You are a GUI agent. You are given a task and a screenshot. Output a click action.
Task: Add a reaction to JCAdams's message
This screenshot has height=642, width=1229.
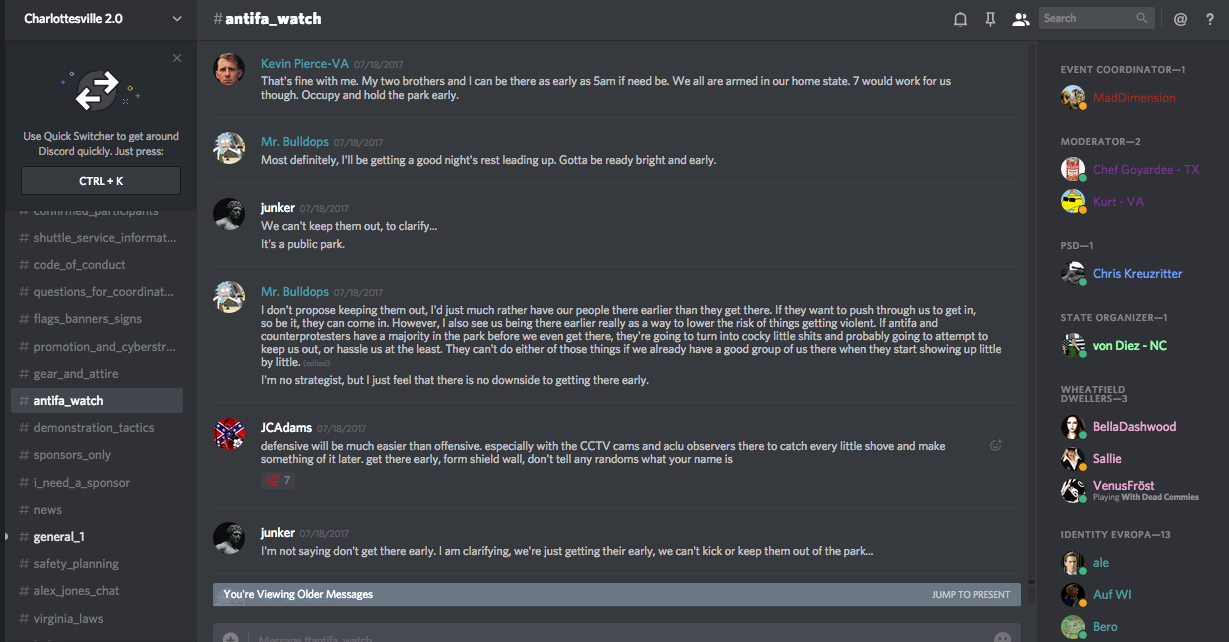coord(995,446)
